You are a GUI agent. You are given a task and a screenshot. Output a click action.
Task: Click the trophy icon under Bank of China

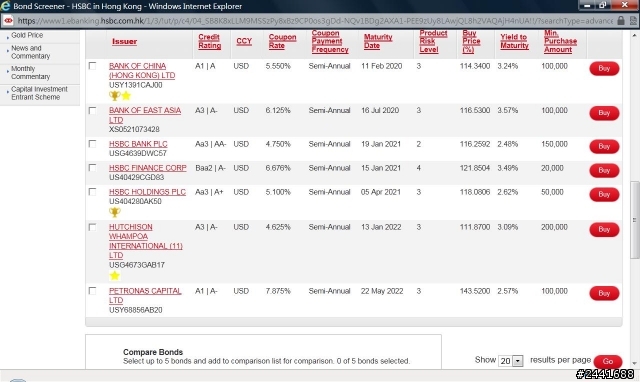pyautogui.click(x=114, y=96)
